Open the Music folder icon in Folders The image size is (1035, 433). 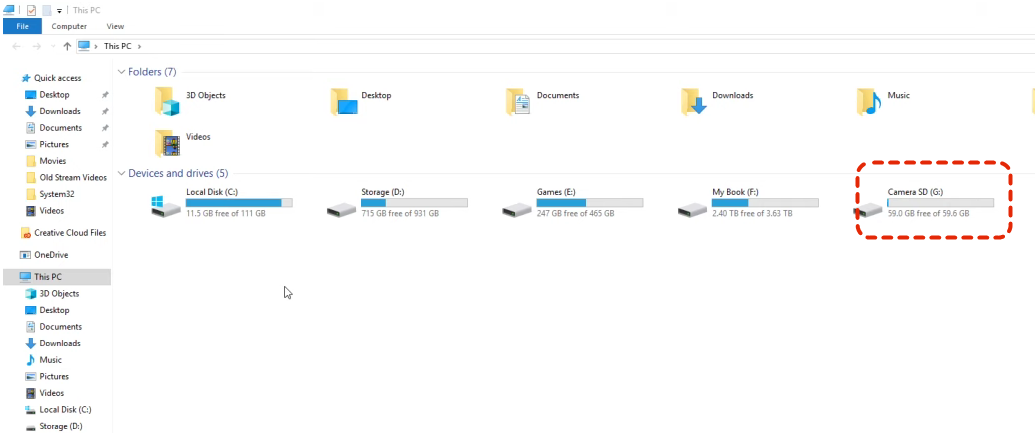coord(869,101)
